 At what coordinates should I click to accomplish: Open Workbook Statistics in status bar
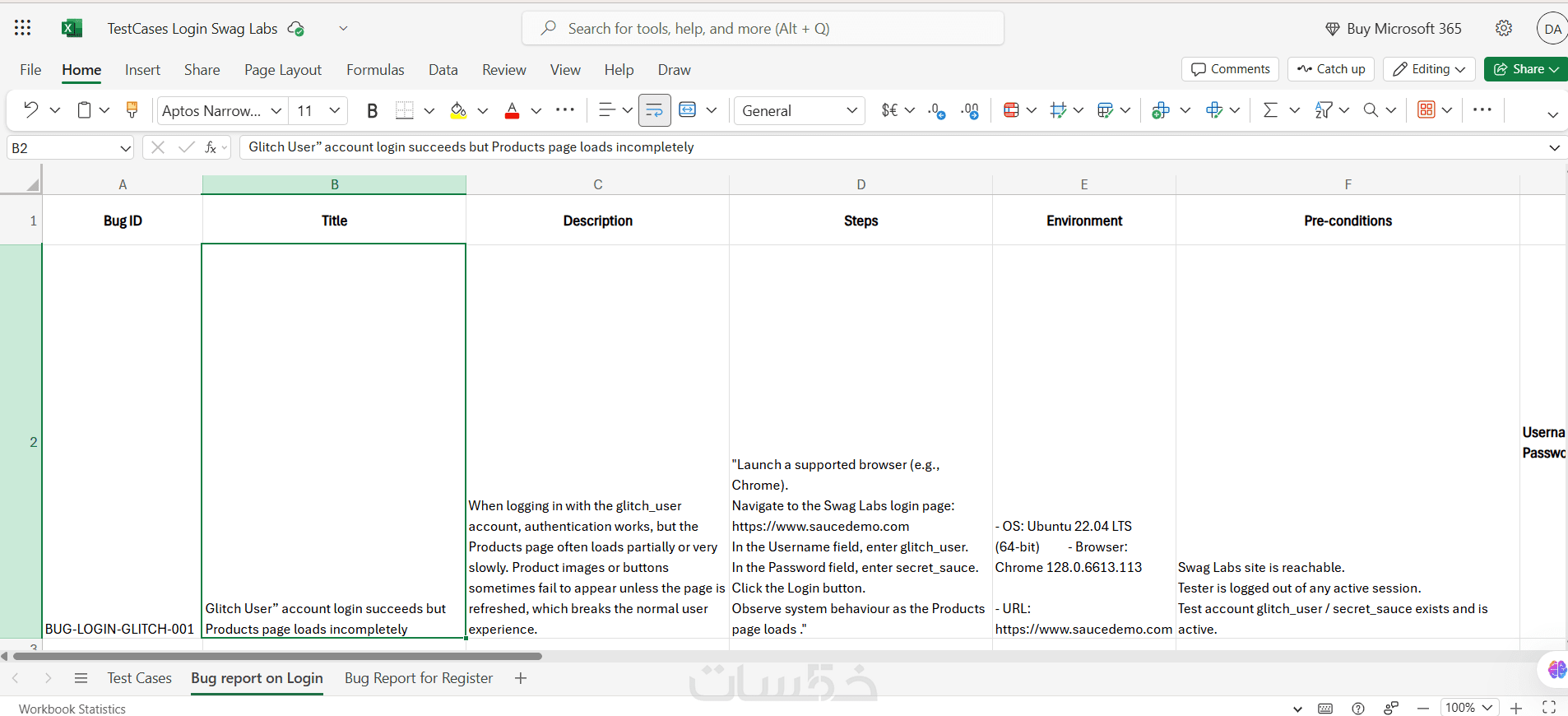[72, 709]
